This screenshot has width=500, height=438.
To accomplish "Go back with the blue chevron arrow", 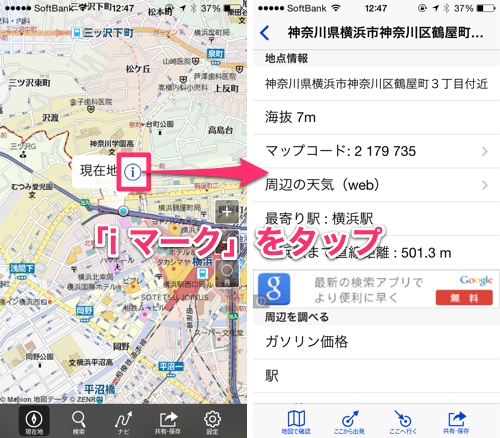I will tap(265, 33).
